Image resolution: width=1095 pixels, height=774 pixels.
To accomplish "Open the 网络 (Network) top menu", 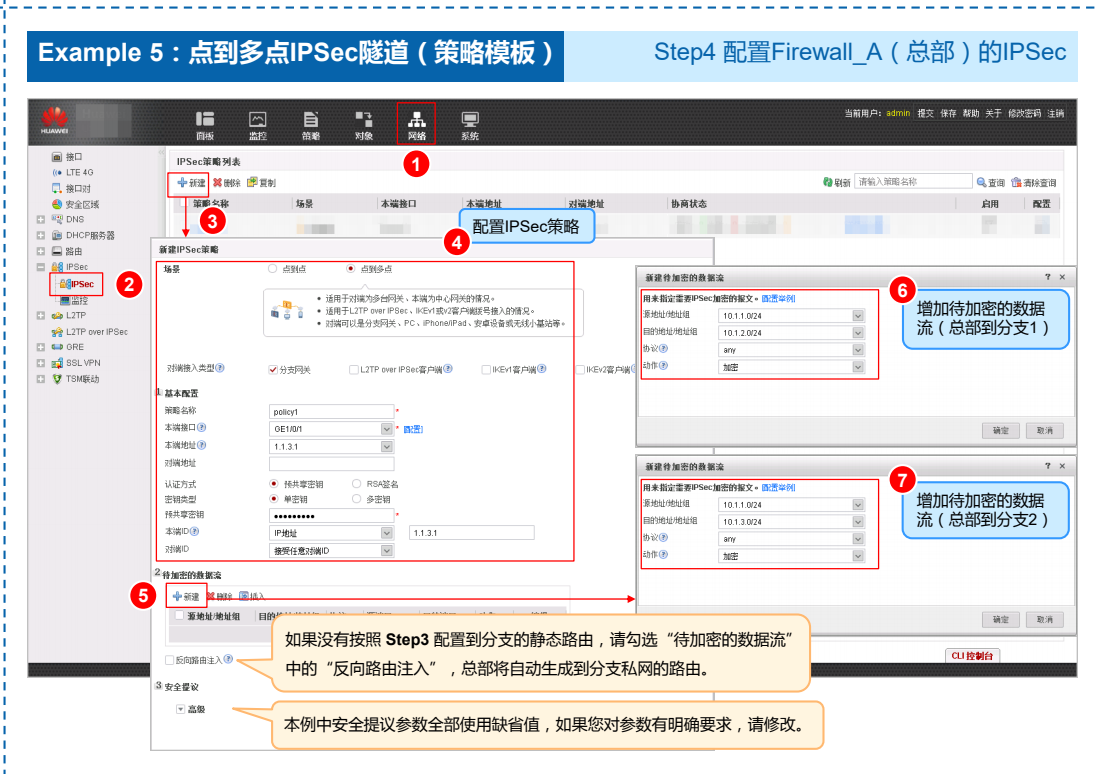I will [x=417, y=125].
